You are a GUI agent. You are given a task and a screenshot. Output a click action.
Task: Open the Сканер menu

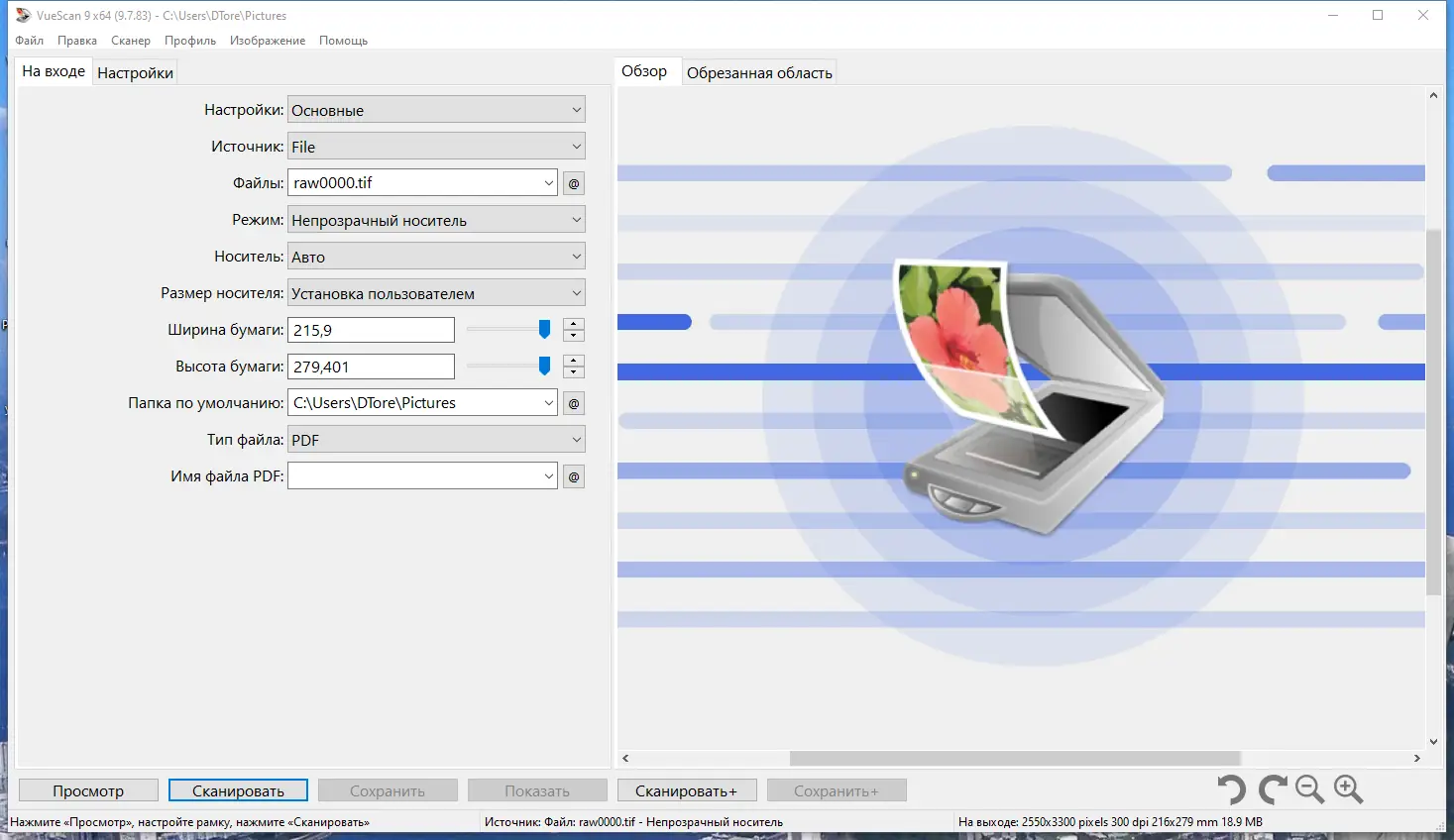click(x=131, y=41)
